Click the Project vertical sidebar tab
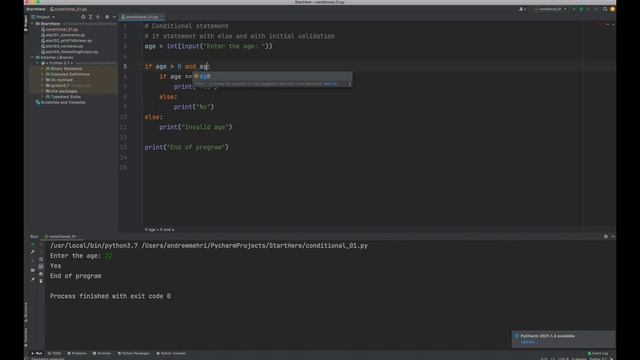This screenshot has height=360, width=640. click(x=26, y=23)
